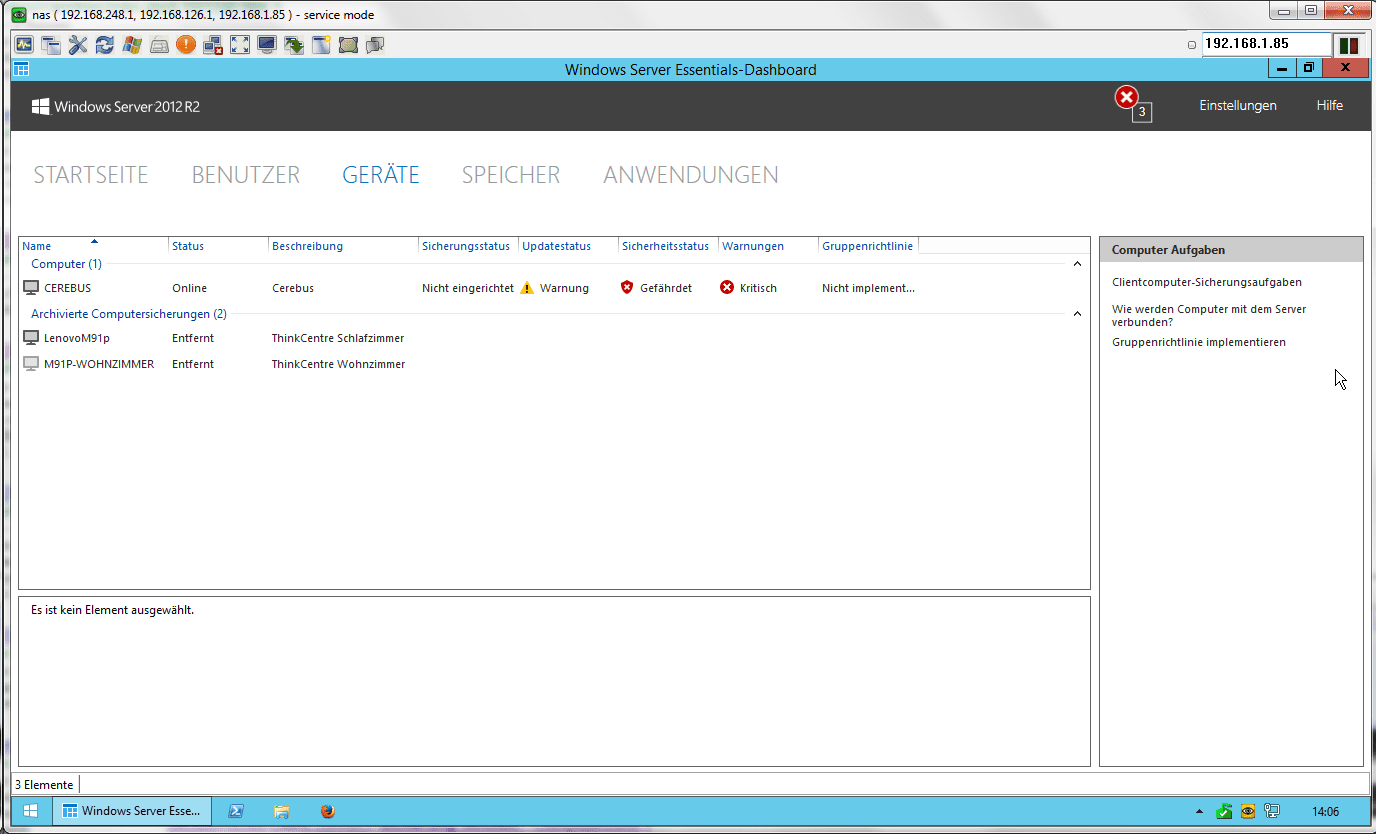Open Hilfe in the header
This screenshot has width=1376, height=834.
(x=1330, y=106)
